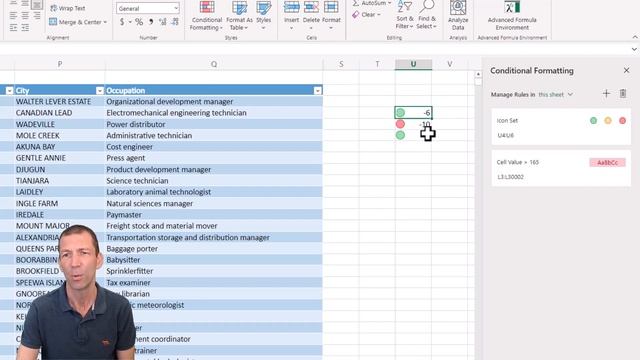Screen dimensions: 640x360
Task: Decrease indent in Alignment group
Action: tap(13, 28)
